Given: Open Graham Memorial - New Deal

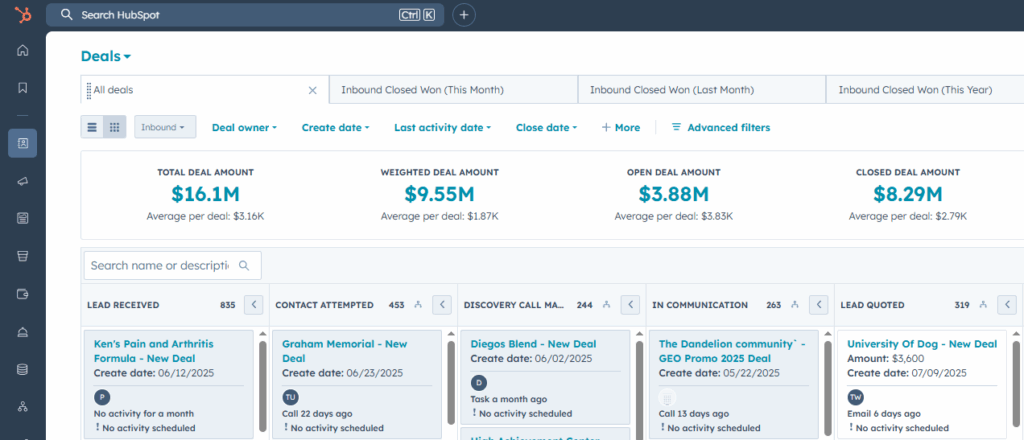Looking at the screenshot, I should [x=344, y=351].
